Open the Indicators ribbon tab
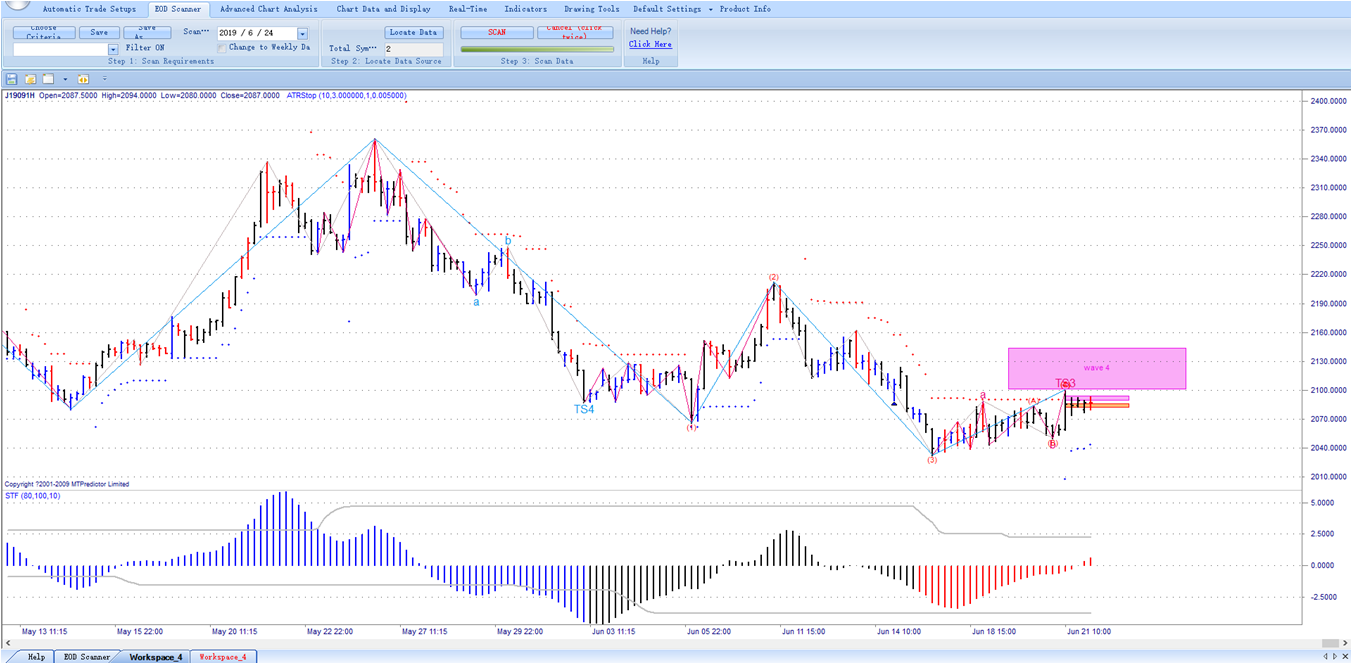1352x664 pixels. (x=525, y=9)
